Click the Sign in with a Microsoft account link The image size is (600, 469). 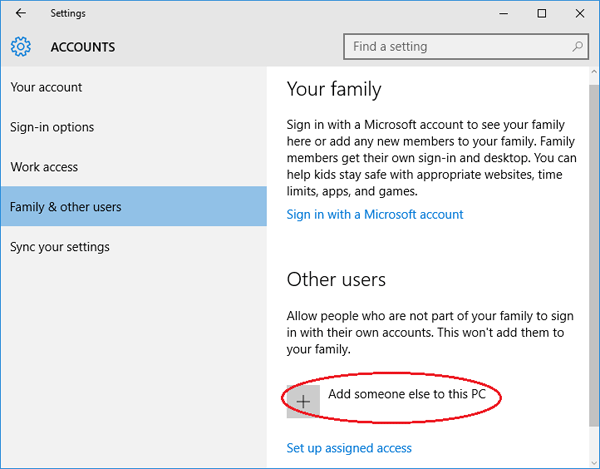[x=375, y=214]
